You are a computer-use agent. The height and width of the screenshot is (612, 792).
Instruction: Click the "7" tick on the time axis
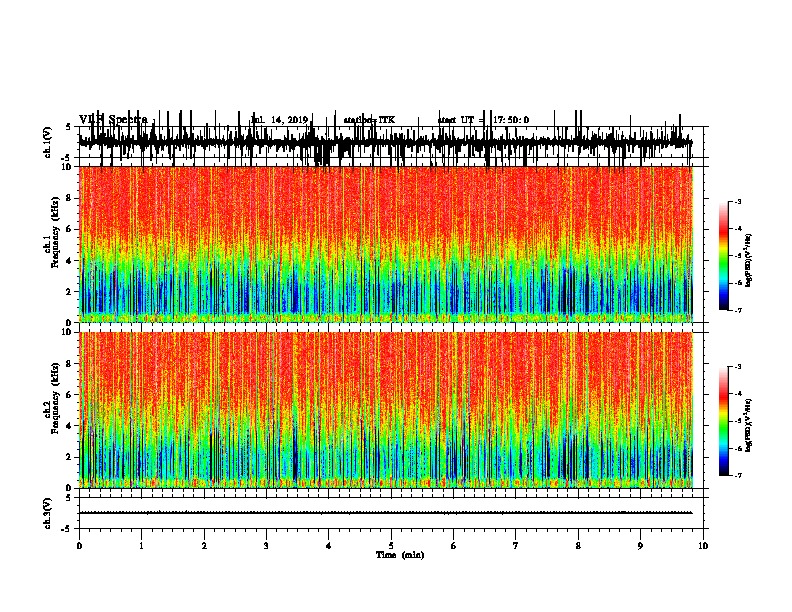pos(516,546)
